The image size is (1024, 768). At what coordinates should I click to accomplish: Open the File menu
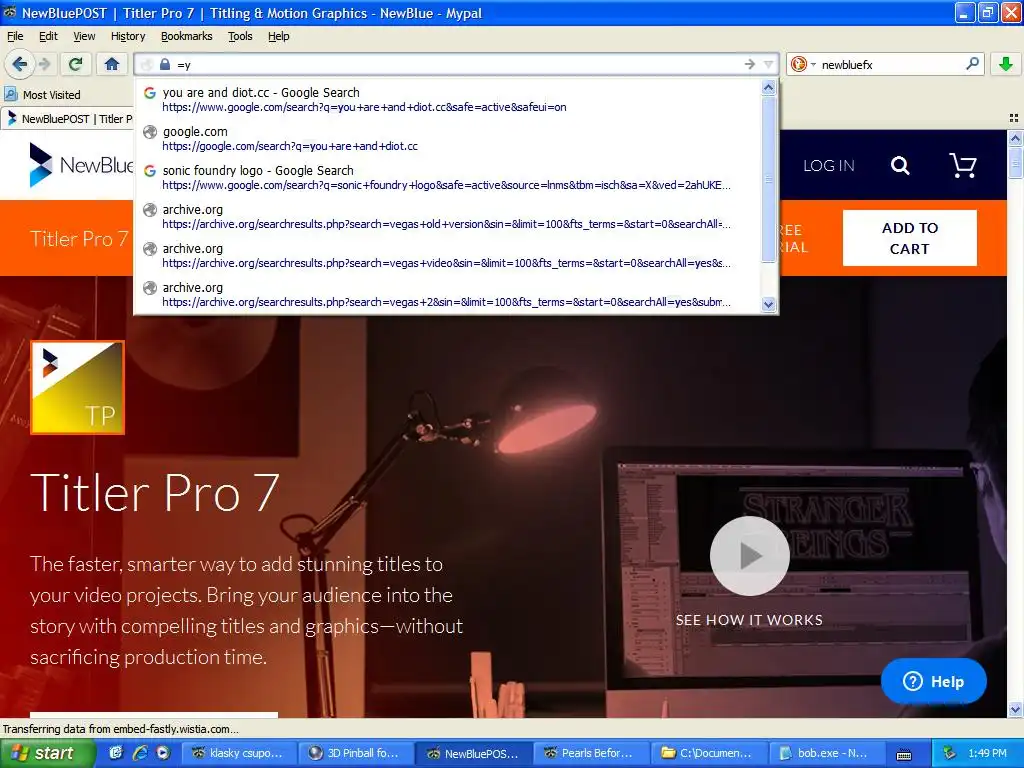[x=15, y=36]
